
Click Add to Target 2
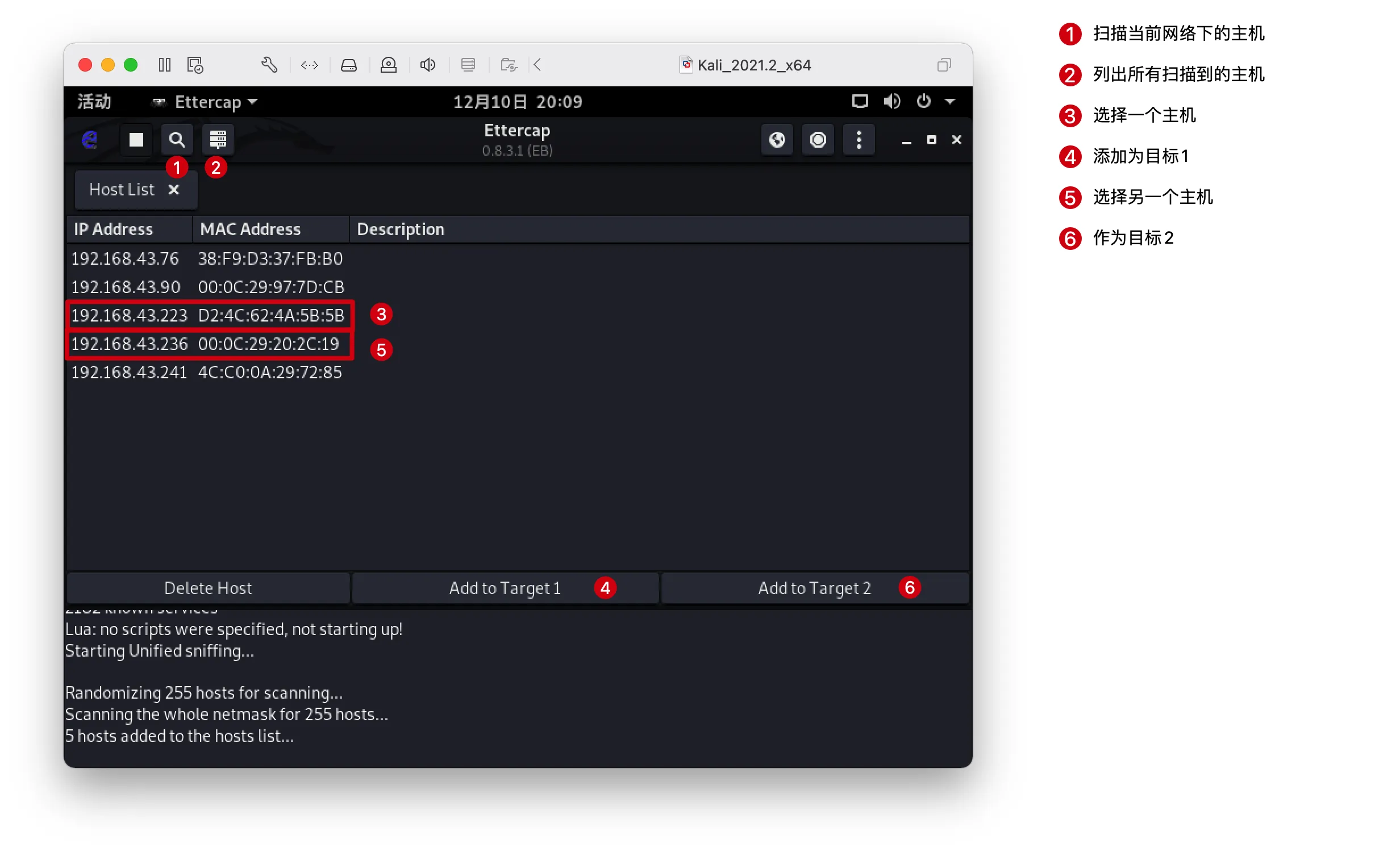pyautogui.click(x=815, y=588)
